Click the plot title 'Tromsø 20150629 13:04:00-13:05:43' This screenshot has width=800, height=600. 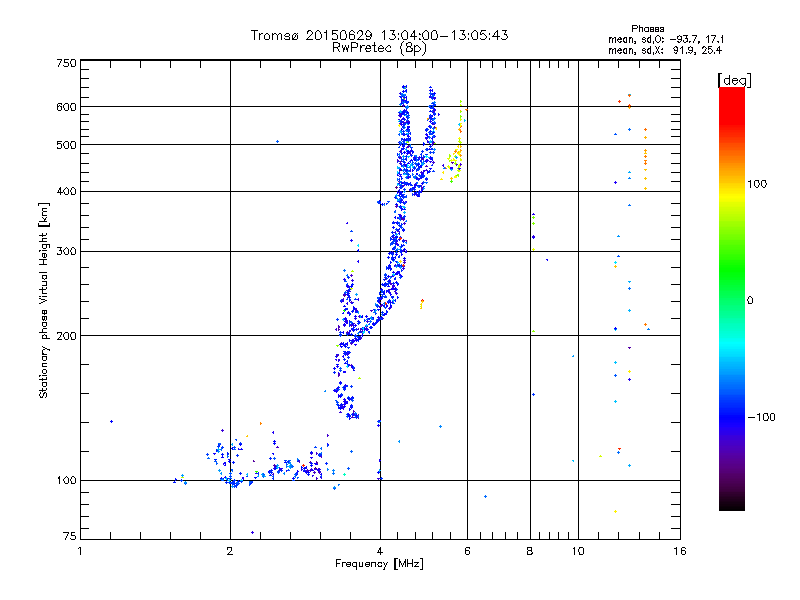pyautogui.click(x=379, y=35)
